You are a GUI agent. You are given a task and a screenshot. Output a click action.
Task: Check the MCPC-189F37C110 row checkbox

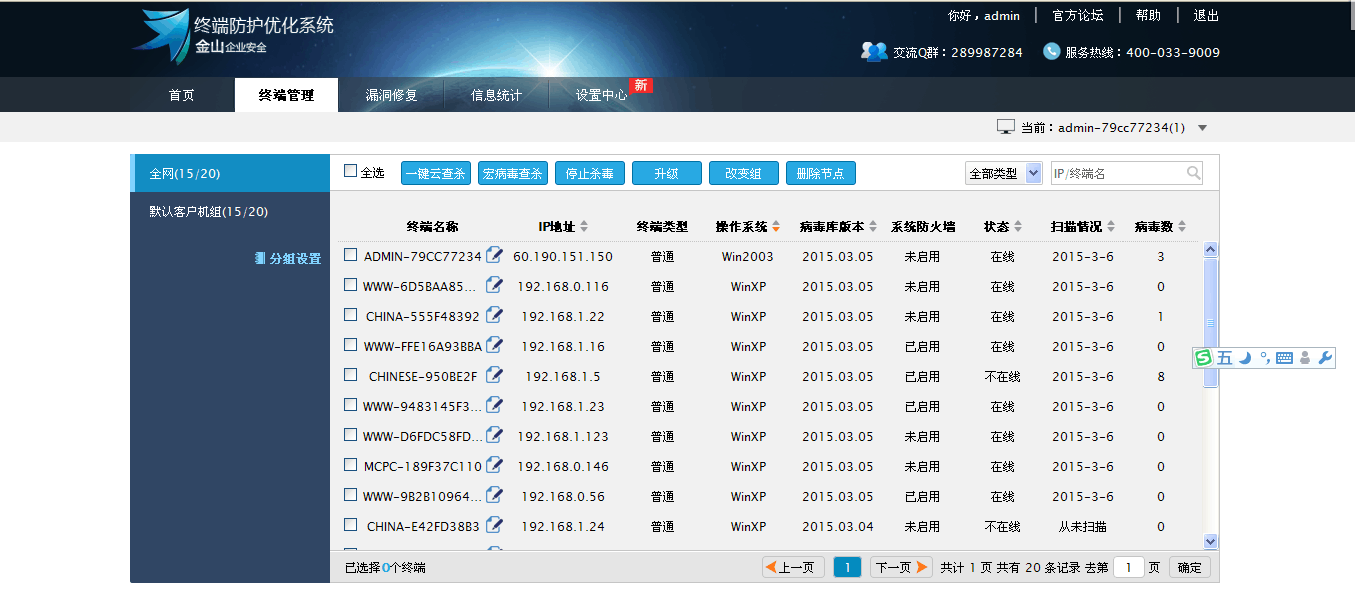pos(350,465)
